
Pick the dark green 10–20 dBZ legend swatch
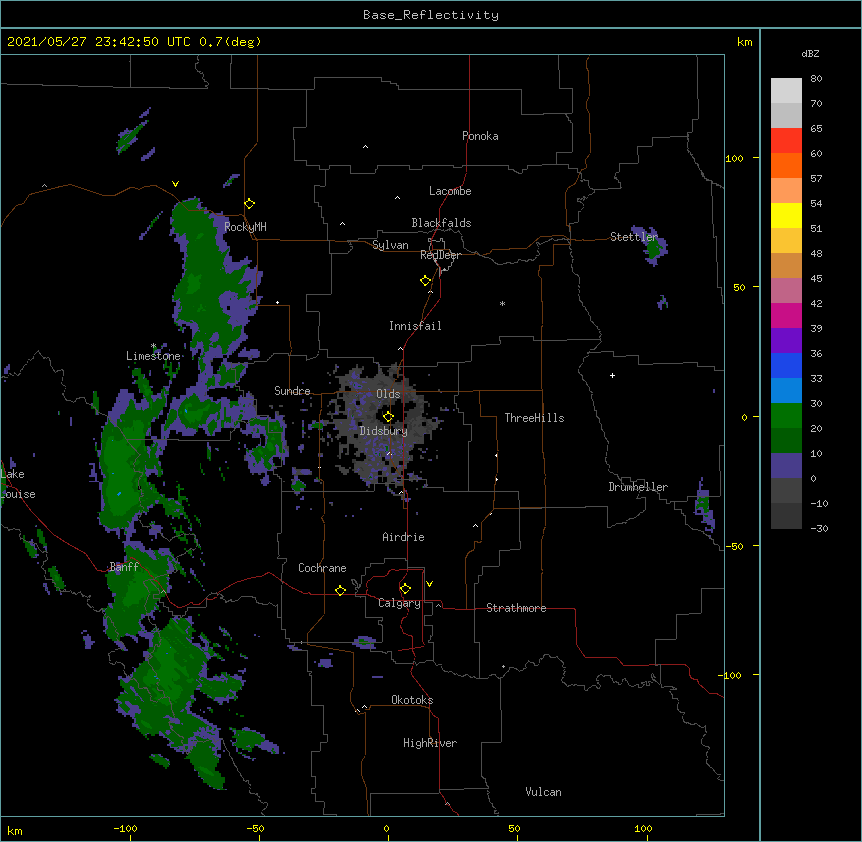pyautogui.click(x=786, y=441)
